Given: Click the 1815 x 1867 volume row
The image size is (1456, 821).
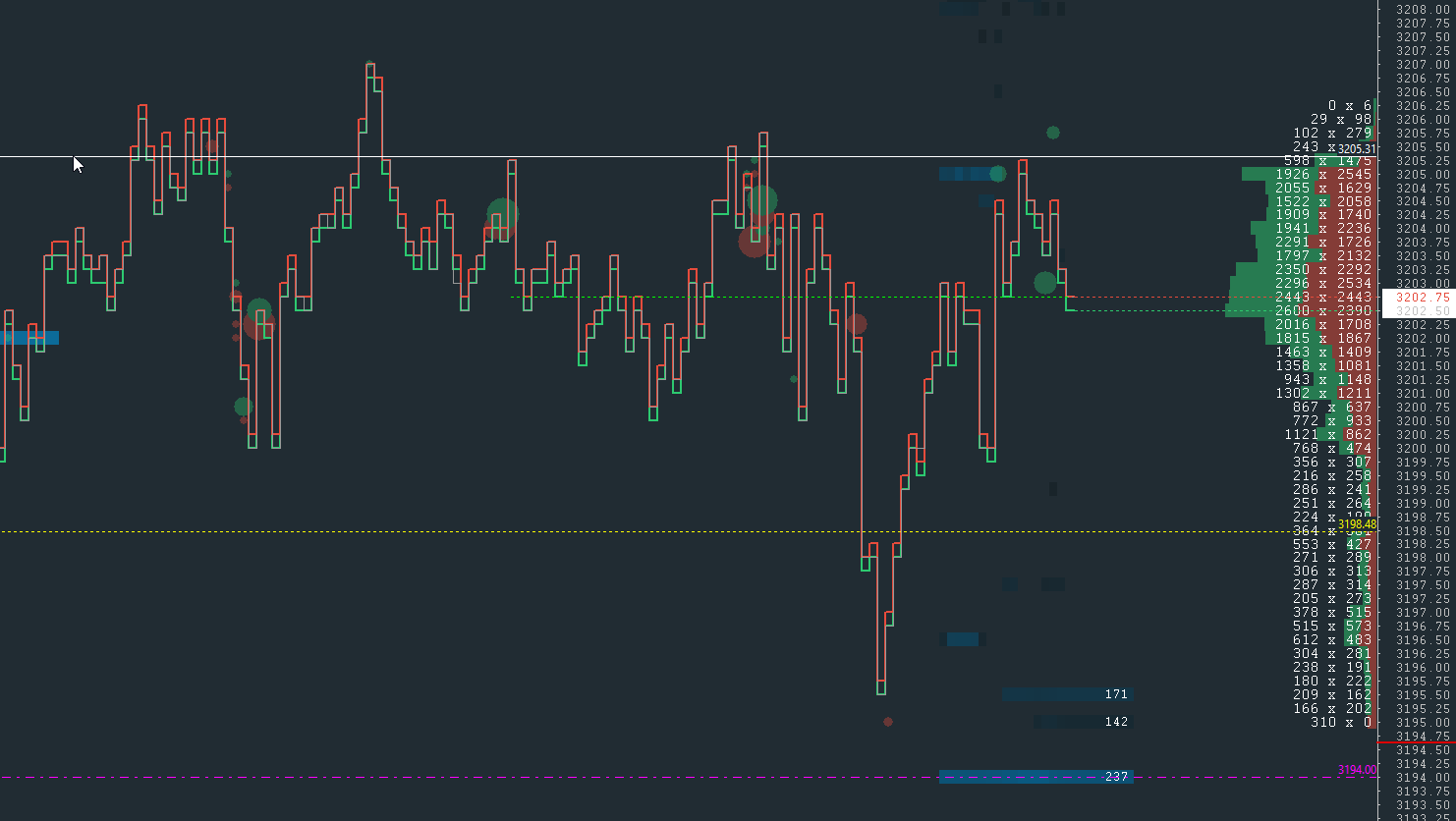Looking at the screenshot, I should [x=1324, y=338].
